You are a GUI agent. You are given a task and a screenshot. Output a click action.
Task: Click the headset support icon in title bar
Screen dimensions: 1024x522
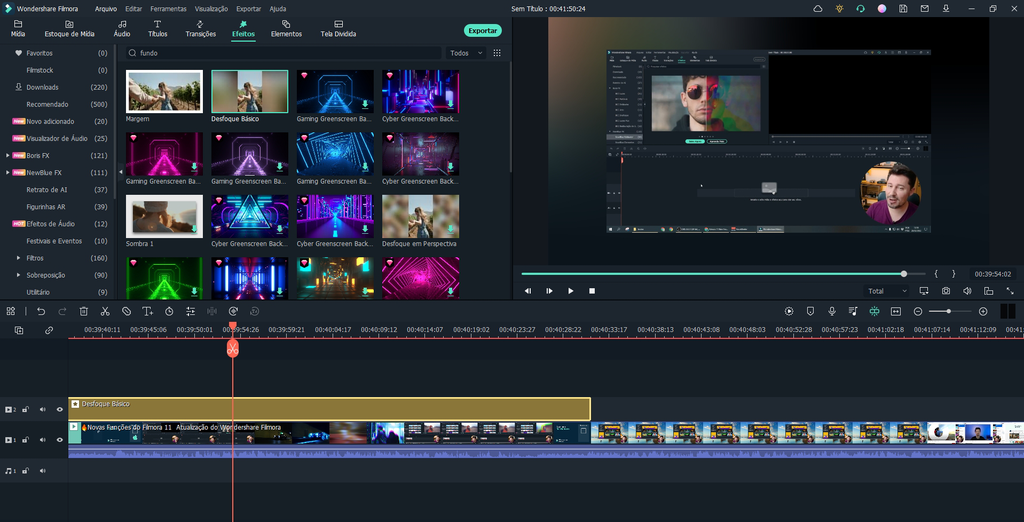tap(861, 8)
